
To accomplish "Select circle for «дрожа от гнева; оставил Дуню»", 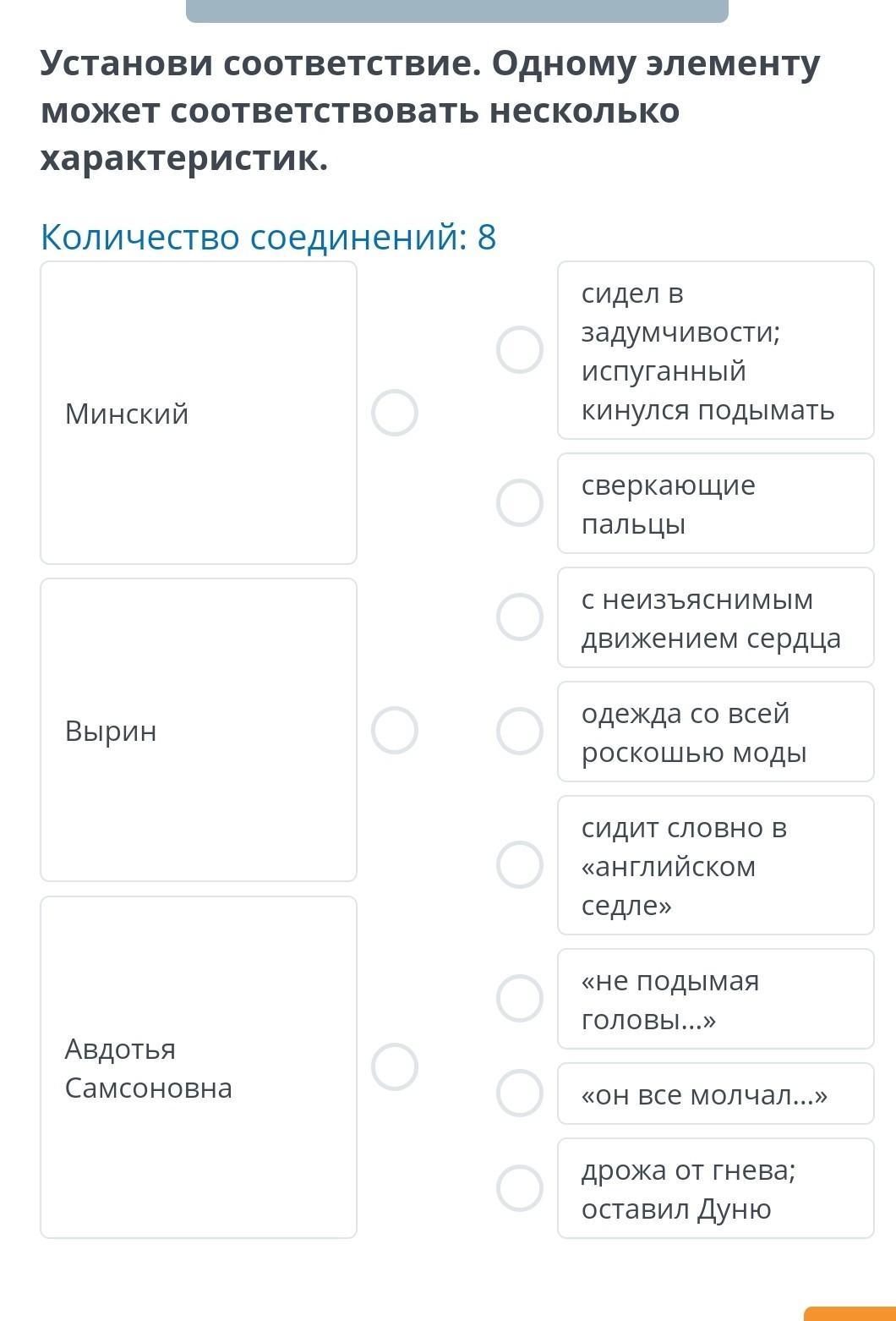I will coord(520,1187).
